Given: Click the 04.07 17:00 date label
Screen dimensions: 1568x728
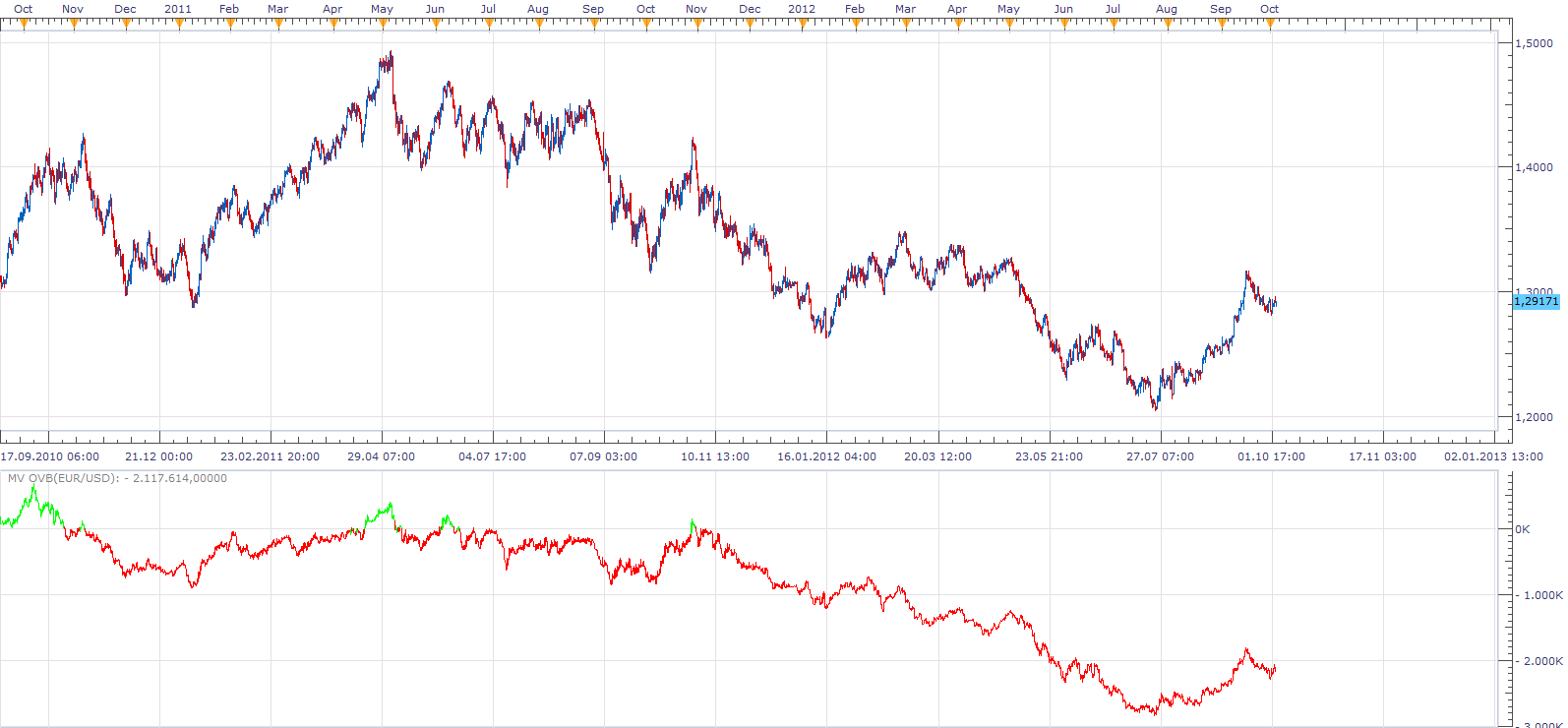Looking at the screenshot, I should (492, 456).
